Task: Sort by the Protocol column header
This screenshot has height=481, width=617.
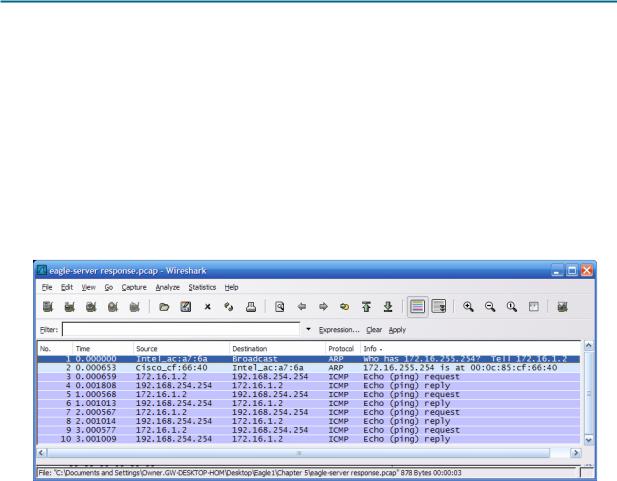Action: [x=343, y=349]
